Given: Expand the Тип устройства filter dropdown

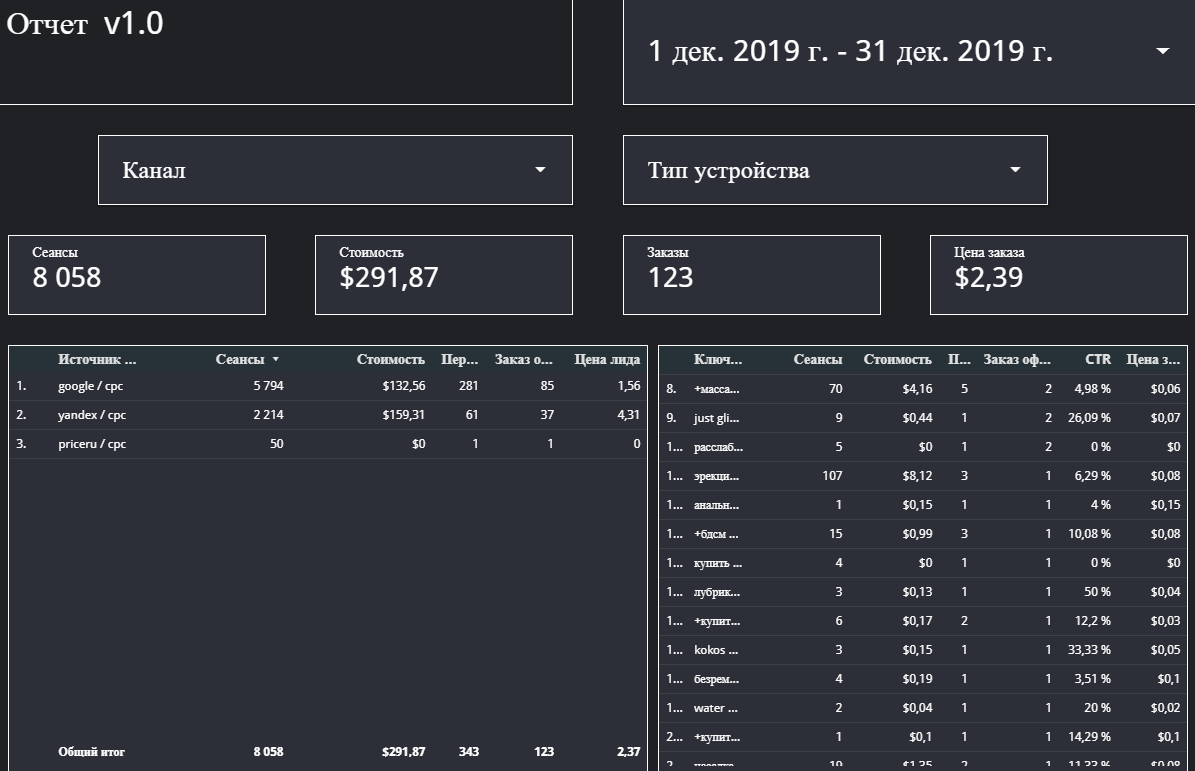Looking at the screenshot, I should (1015, 170).
